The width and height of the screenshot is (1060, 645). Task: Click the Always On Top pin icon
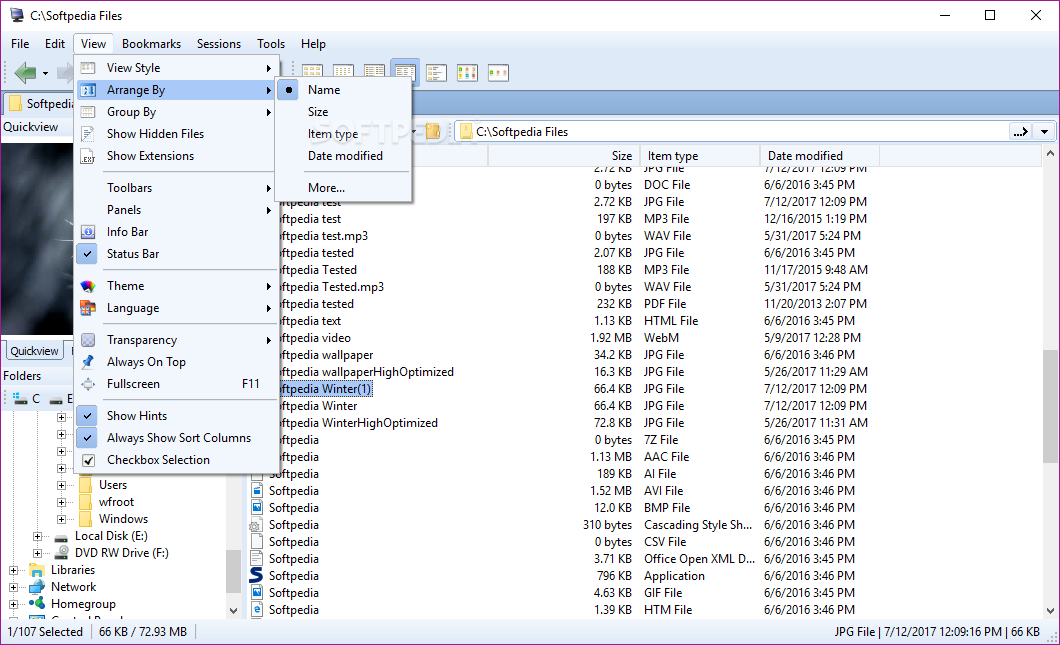tap(88, 362)
